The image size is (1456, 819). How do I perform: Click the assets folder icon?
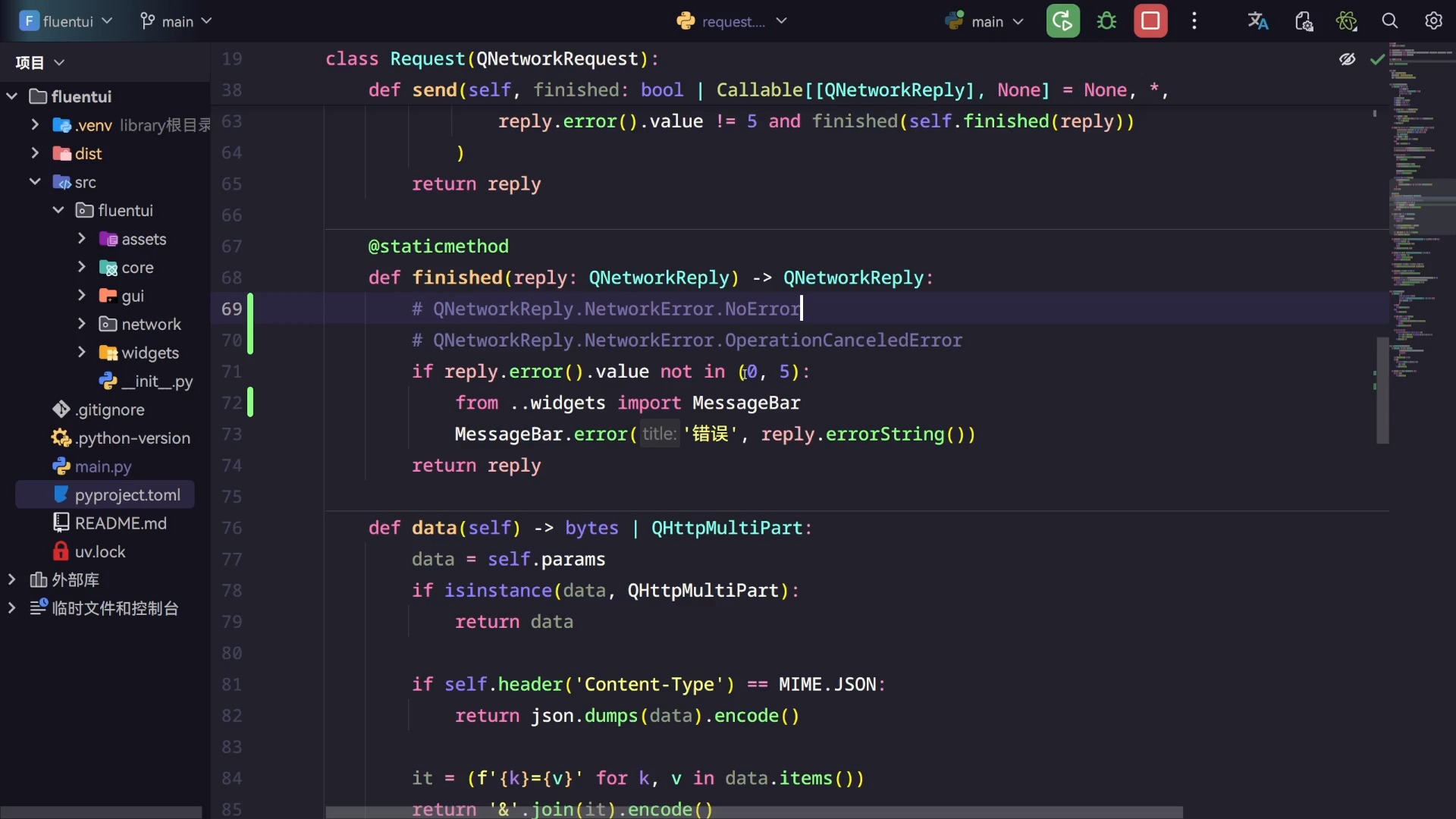pos(108,240)
